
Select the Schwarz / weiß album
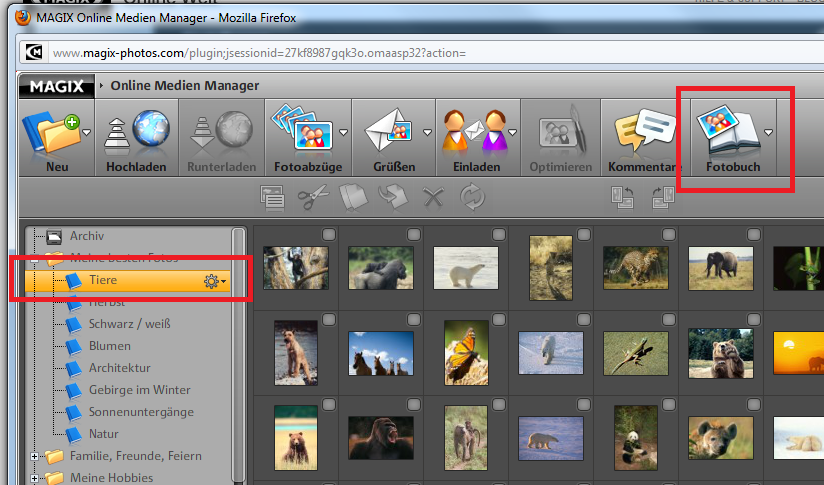pyautogui.click(x=129, y=324)
